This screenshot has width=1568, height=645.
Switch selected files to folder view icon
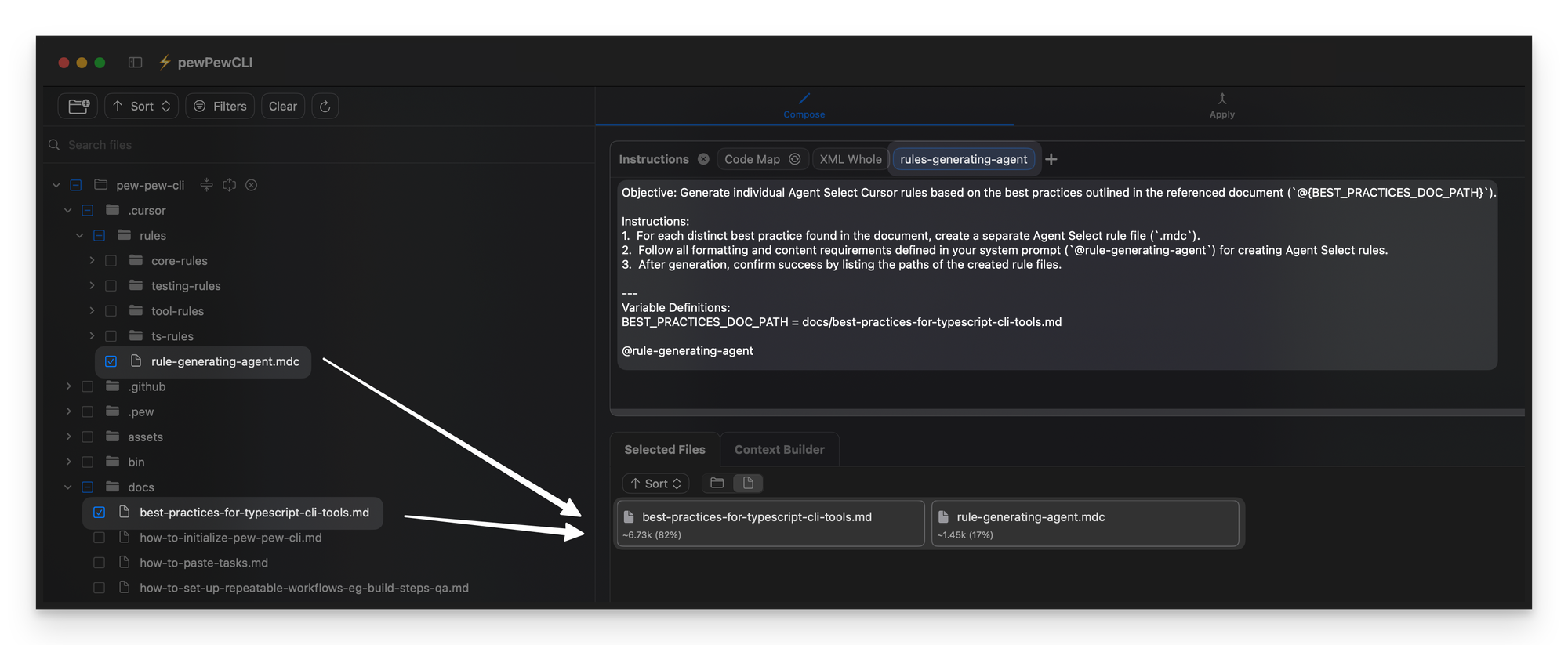[717, 483]
